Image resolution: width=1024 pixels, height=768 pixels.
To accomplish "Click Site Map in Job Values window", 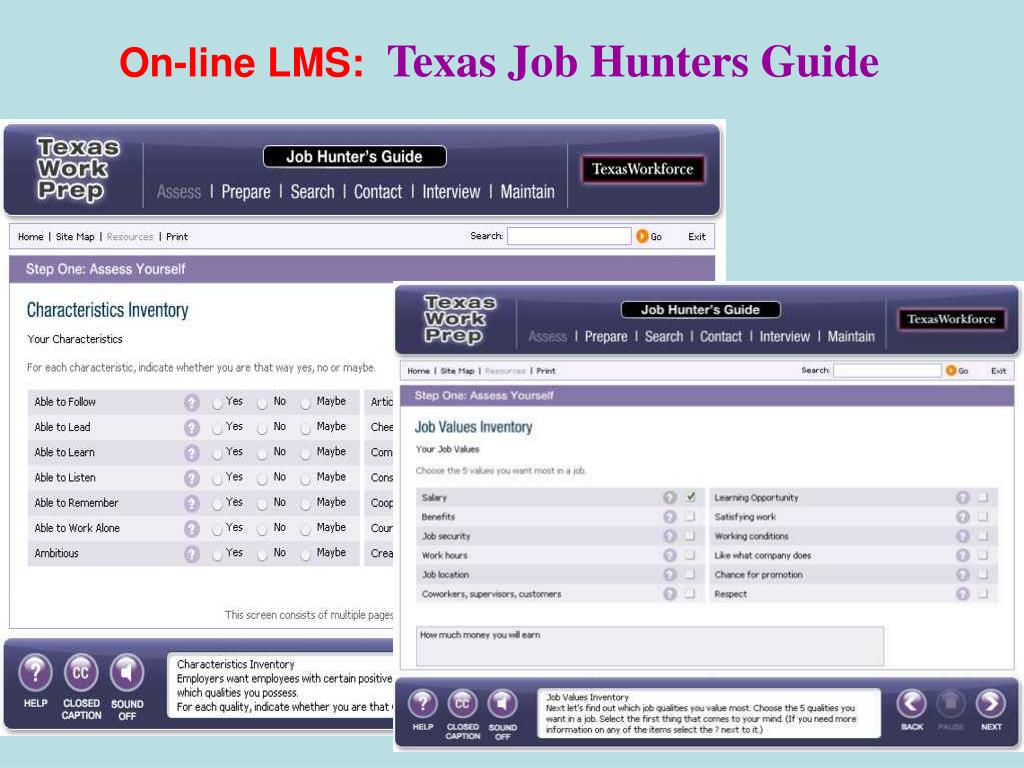I will (457, 371).
